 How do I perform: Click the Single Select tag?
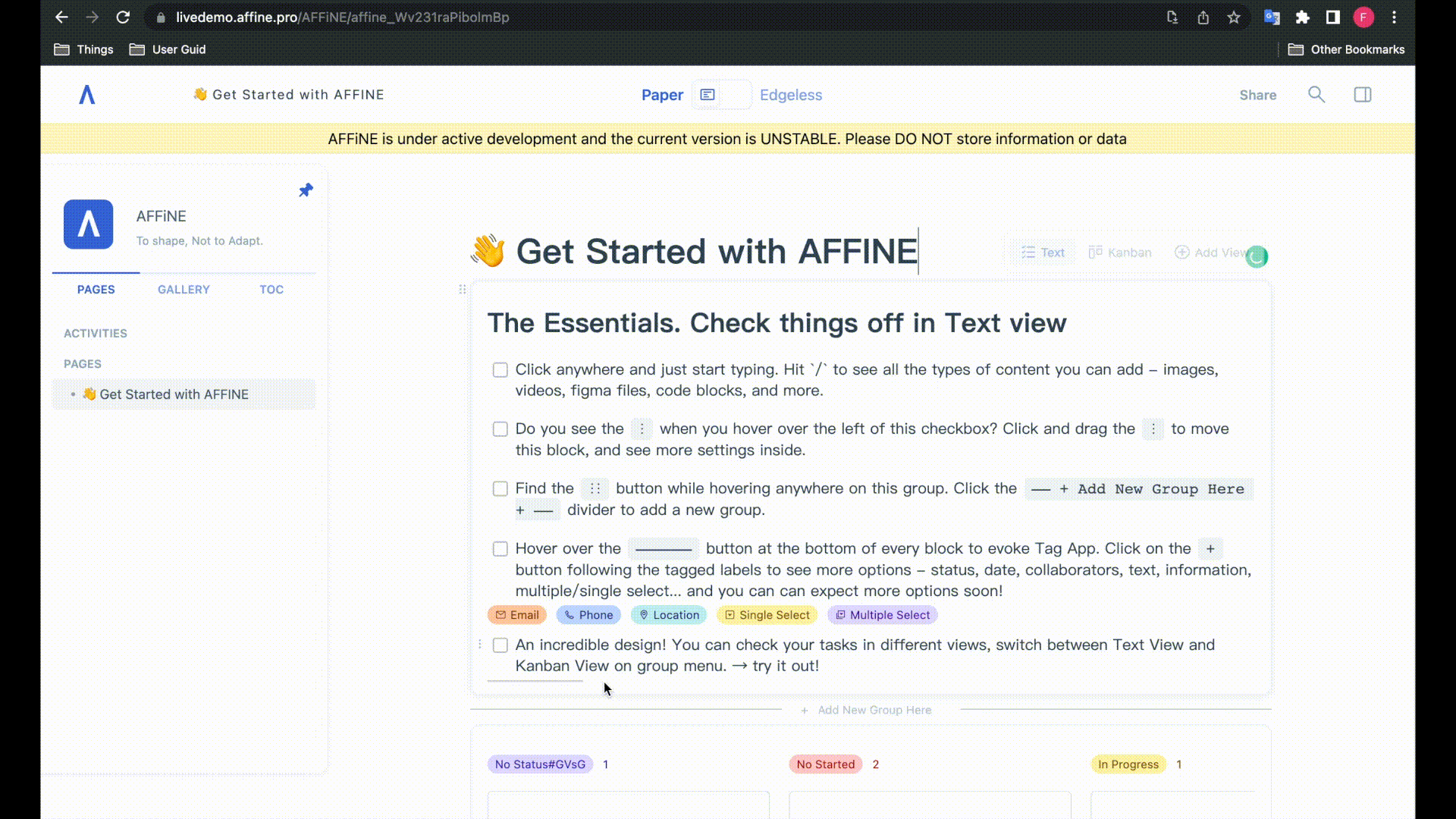click(x=767, y=615)
